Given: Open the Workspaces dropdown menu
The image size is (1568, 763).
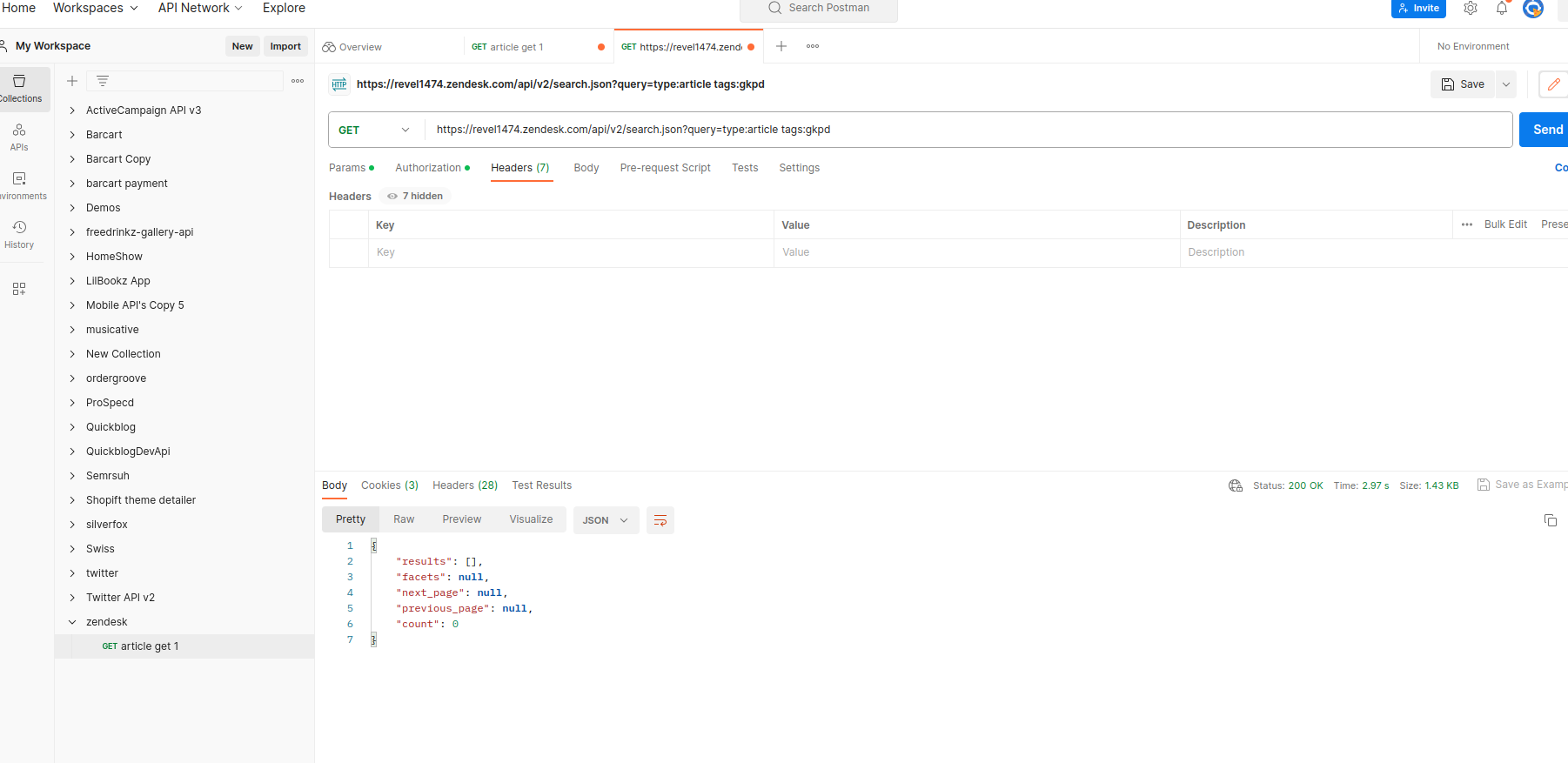Looking at the screenshot, I should pos(96,8).
